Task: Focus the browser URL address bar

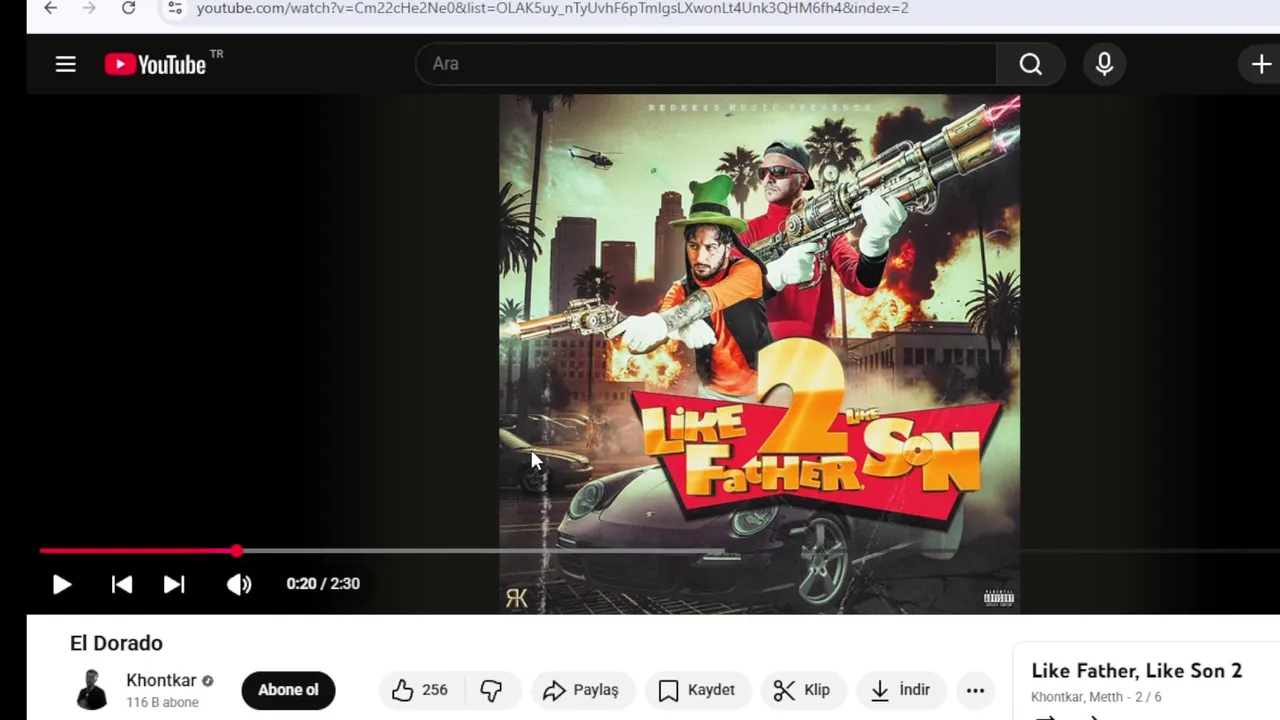Action: (x=552, y=8)
